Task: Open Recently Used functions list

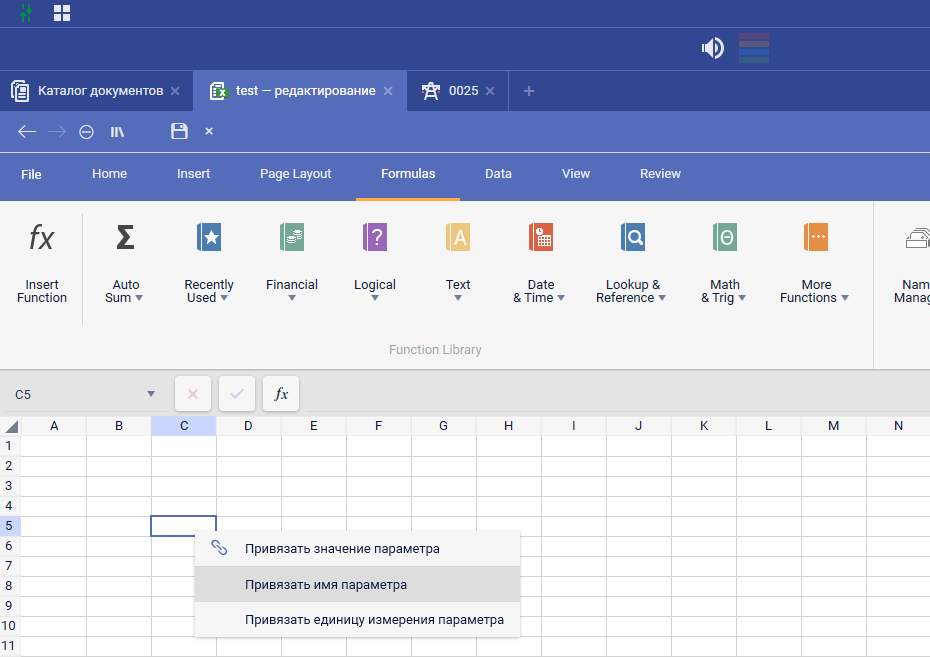Action: pos(209,238)
